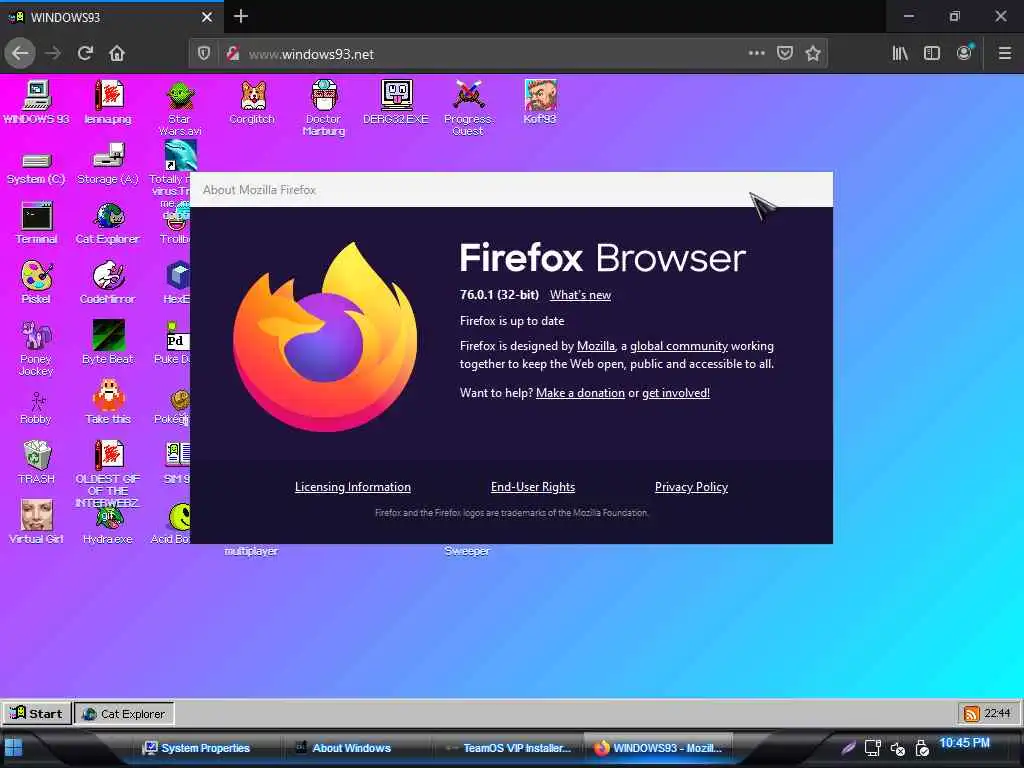Open the Doctor Marburg icon

[324, 108]
